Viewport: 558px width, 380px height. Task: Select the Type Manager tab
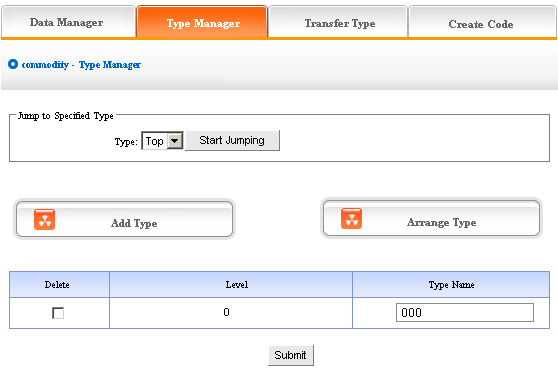pos(202,21)
